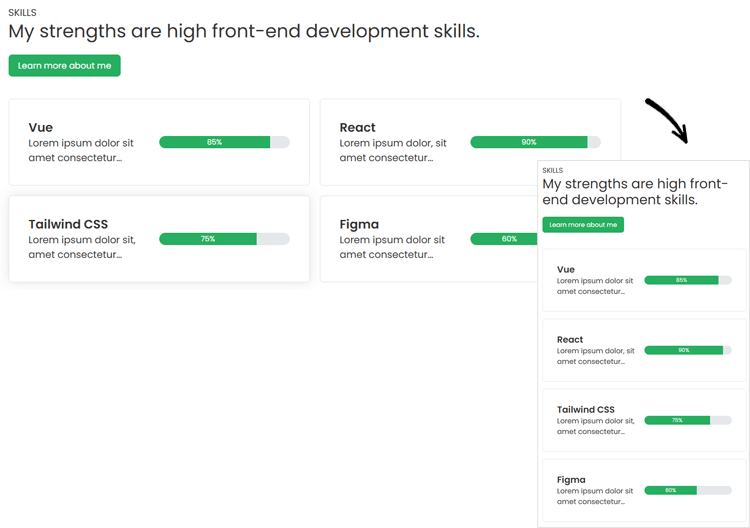Click the Figma 60% progress bar in desktop view
Image resolution: width=750 pixels, height=528 pixels.
[504, 239]
